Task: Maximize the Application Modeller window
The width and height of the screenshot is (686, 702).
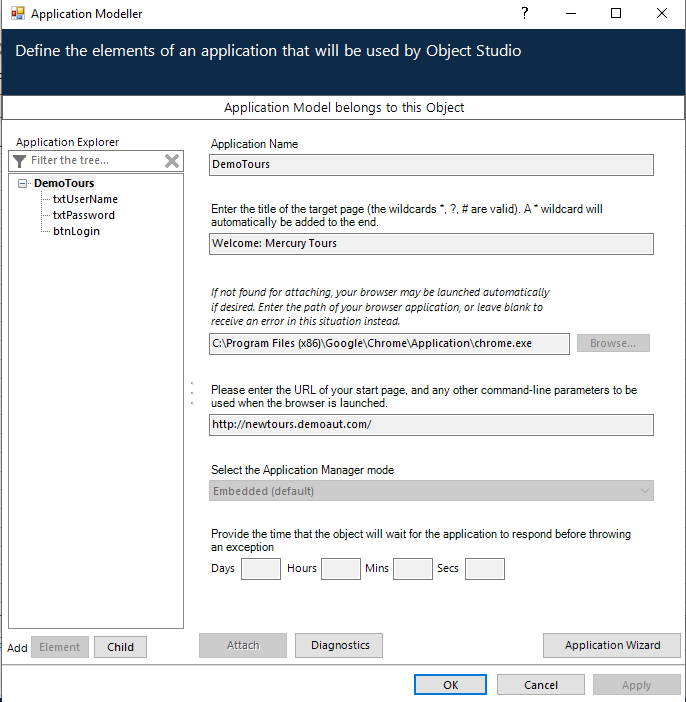Action: pyautogui.click(x=616, y=13)
